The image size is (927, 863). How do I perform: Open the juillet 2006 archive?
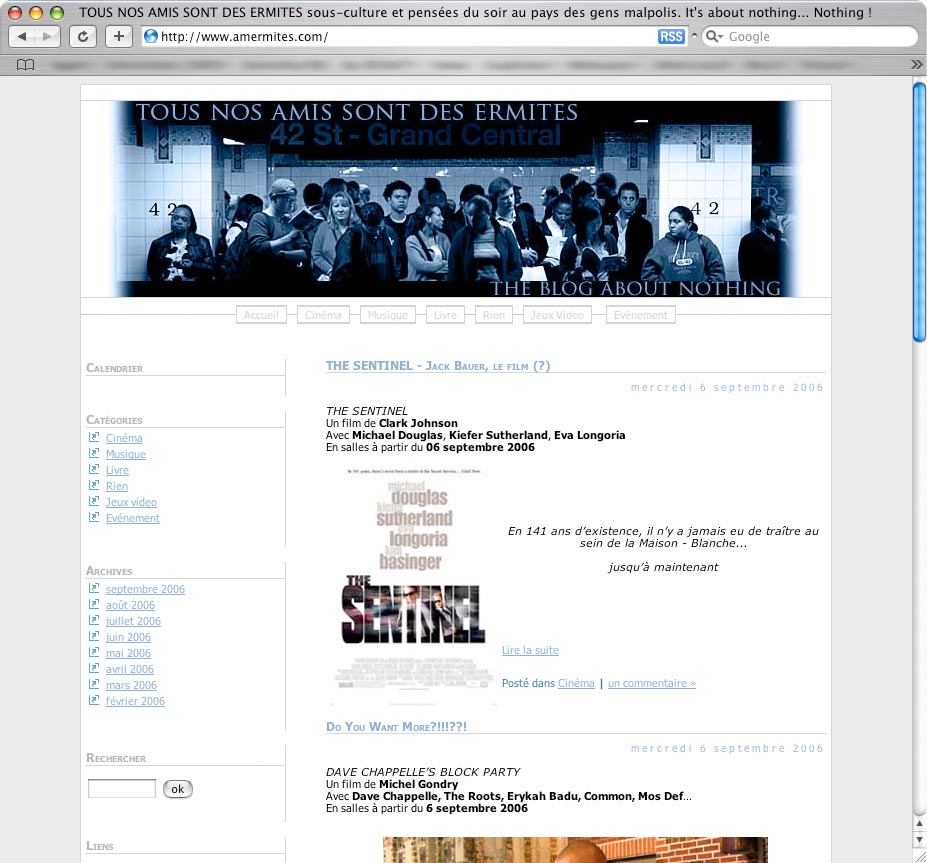[133, 621]
